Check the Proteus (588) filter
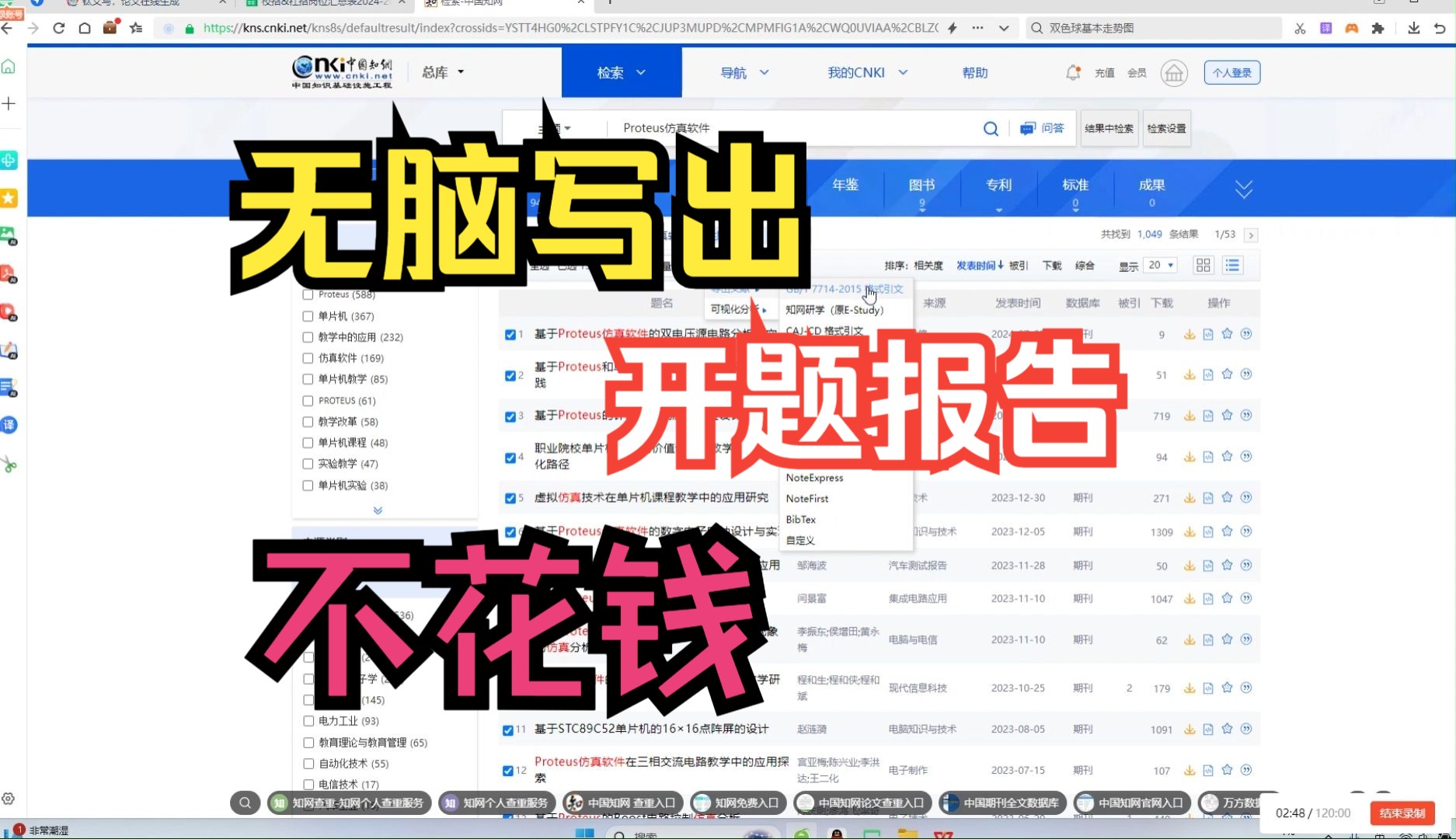 pyautogui.click(x=308, y=294)
